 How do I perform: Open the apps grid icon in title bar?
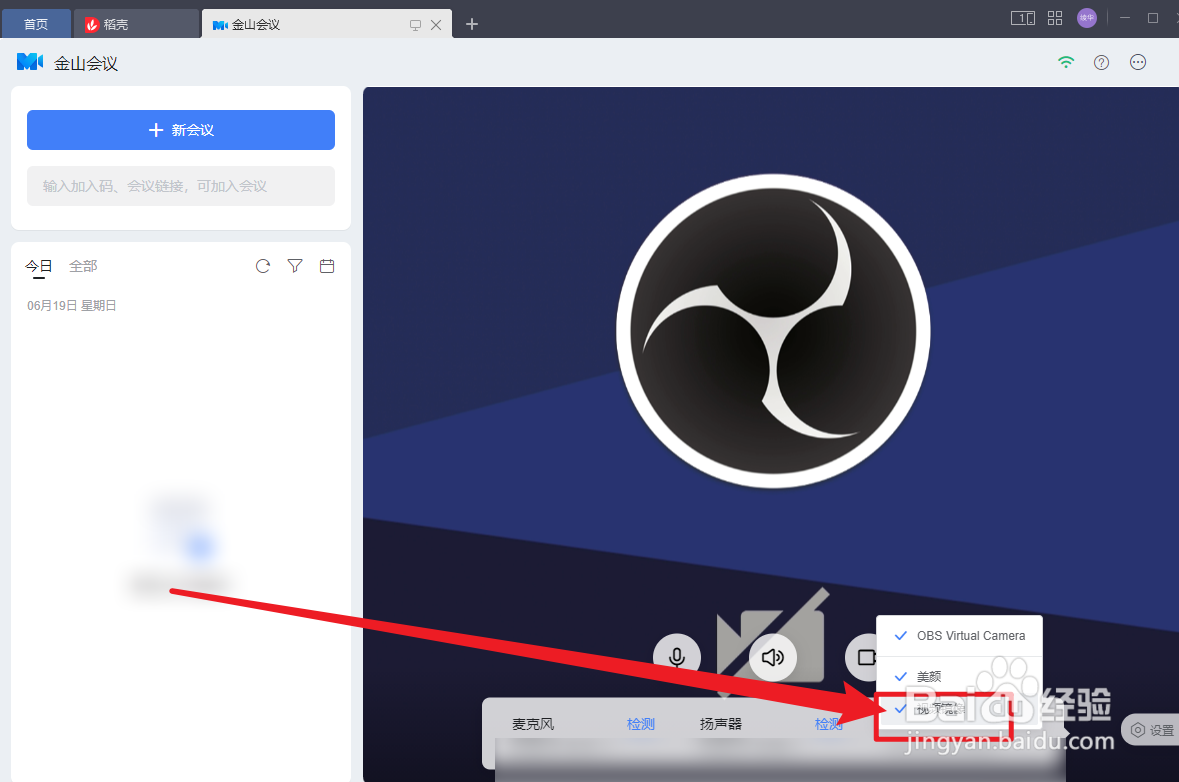point(1055,18)
